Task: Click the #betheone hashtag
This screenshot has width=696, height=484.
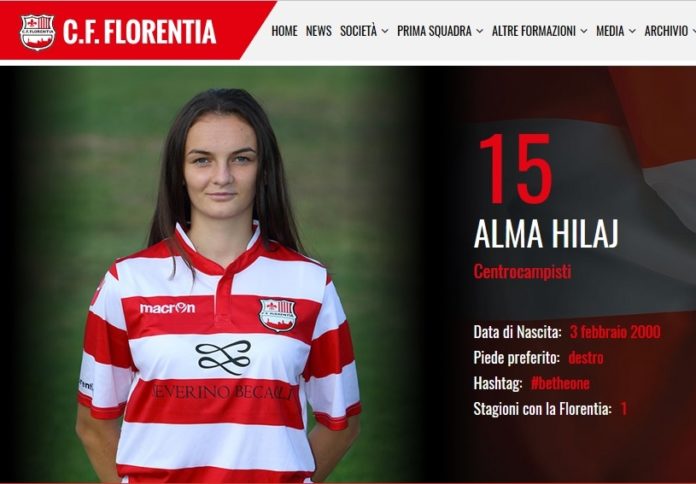Action: tap(560, 383)
